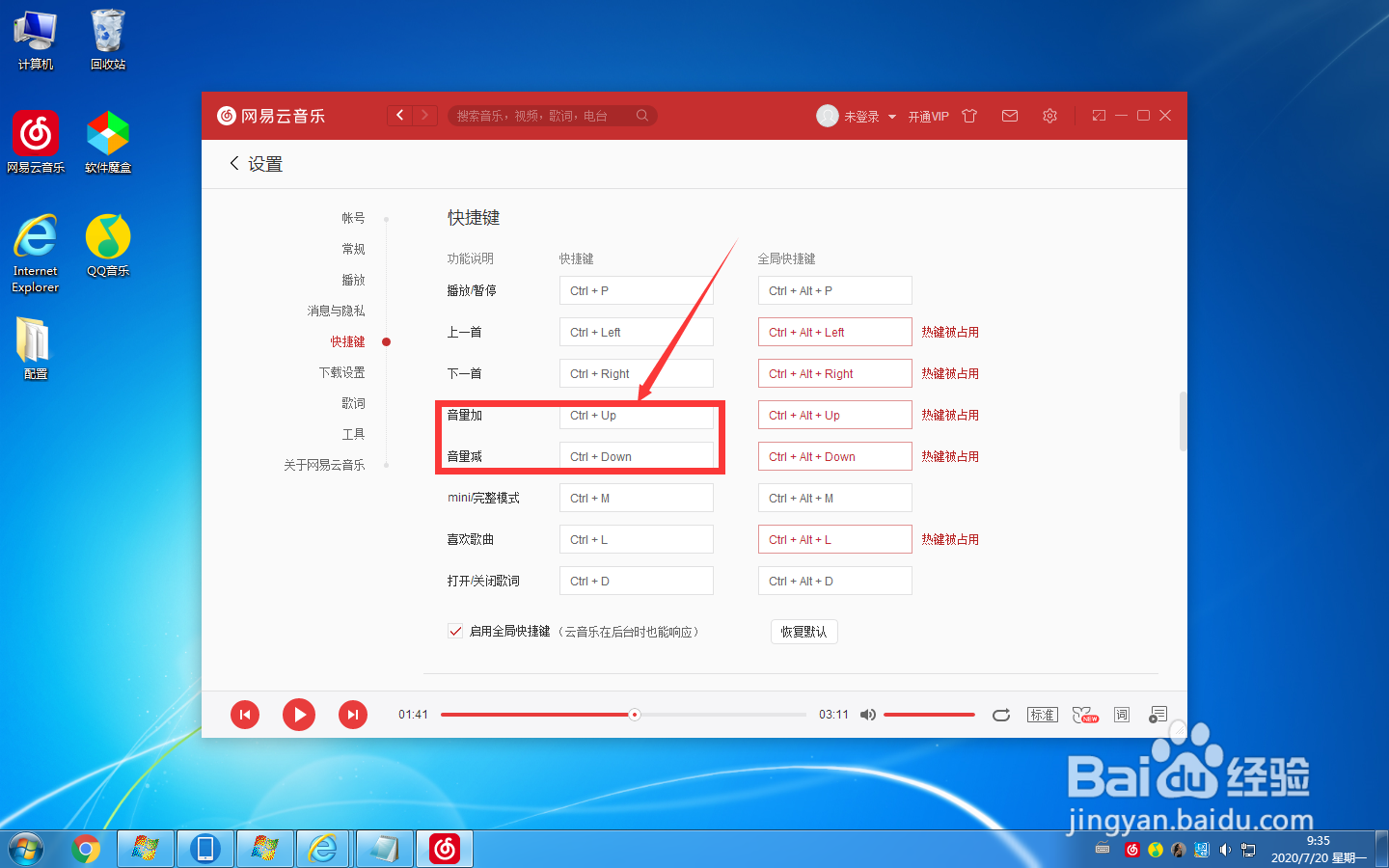
Task: Select 下载设置 settings section
Action: [341, 372]
